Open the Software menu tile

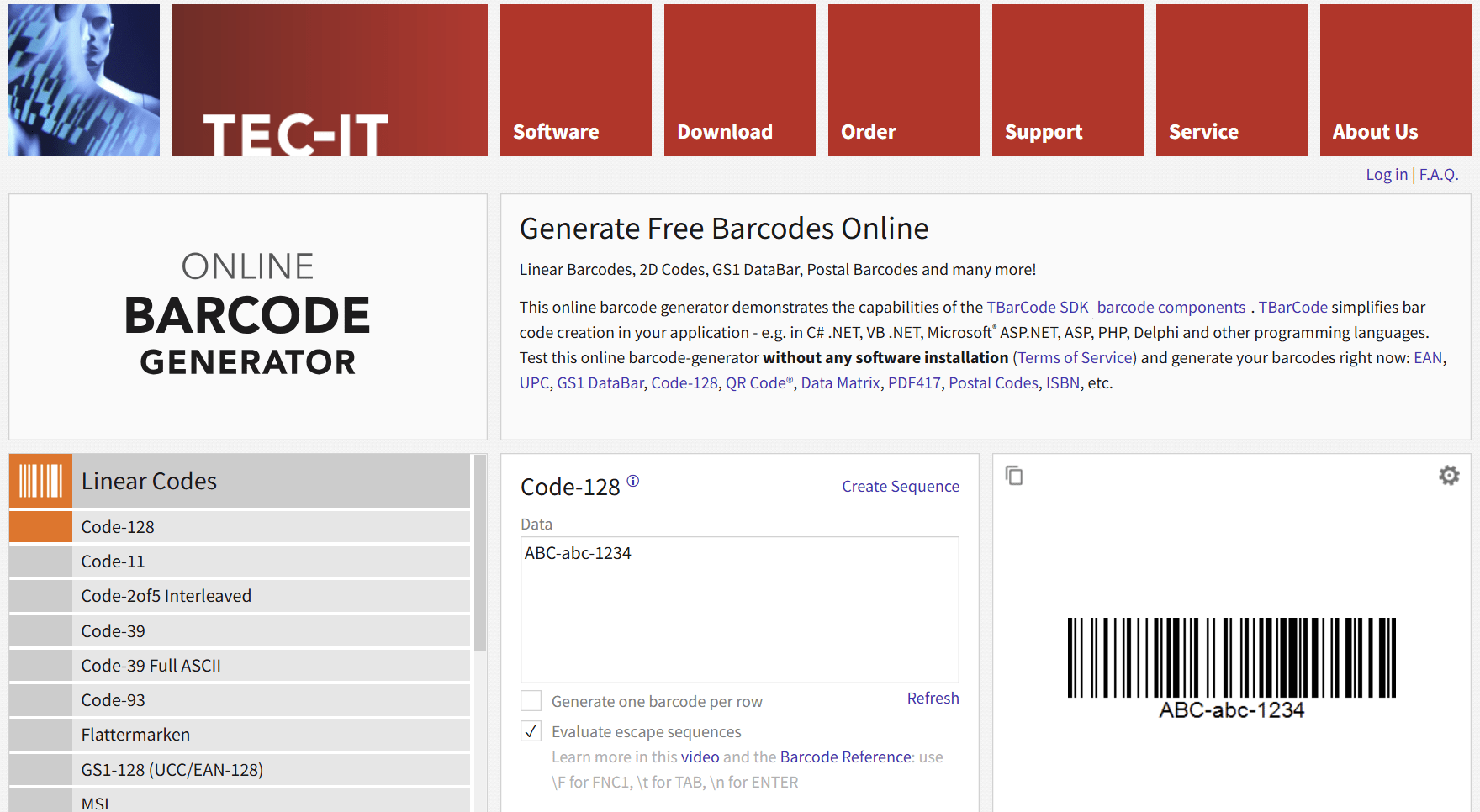pyautogui.click(x=576, y=80)
